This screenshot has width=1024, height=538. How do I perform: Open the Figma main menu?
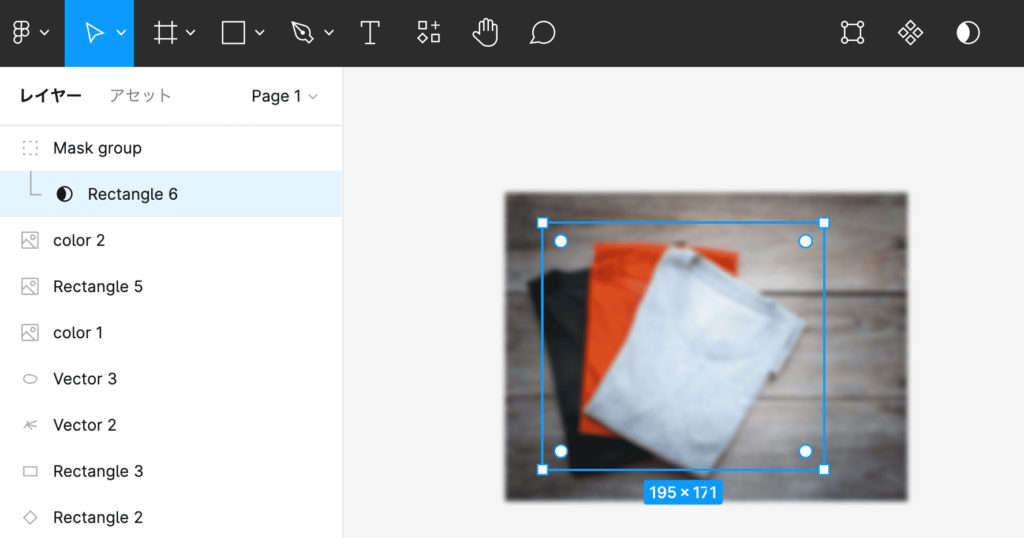[x=23, y=33]
